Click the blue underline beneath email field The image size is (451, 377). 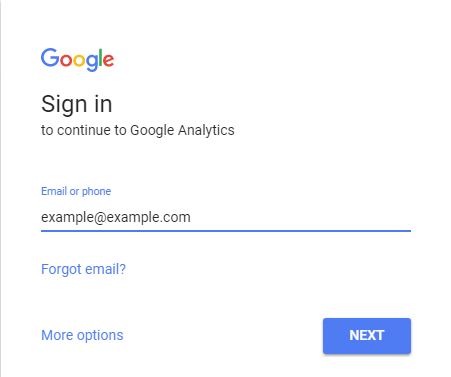click(226, 231)
